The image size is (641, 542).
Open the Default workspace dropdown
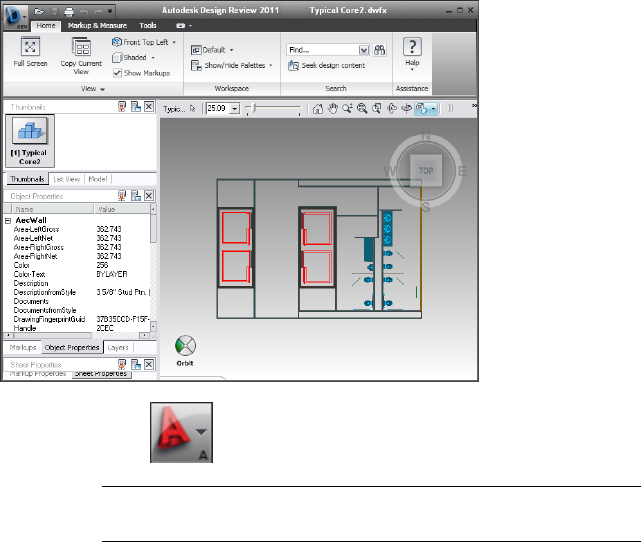coord(212,50)
